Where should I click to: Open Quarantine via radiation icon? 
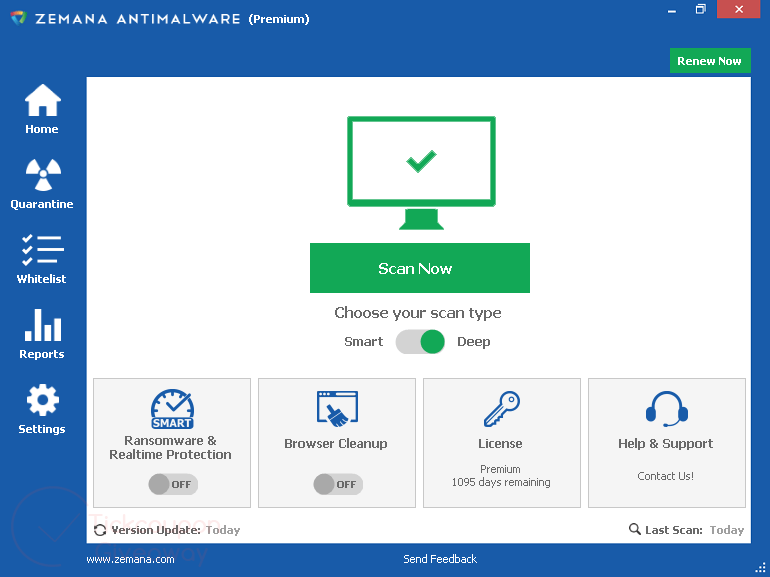point(43,174)
